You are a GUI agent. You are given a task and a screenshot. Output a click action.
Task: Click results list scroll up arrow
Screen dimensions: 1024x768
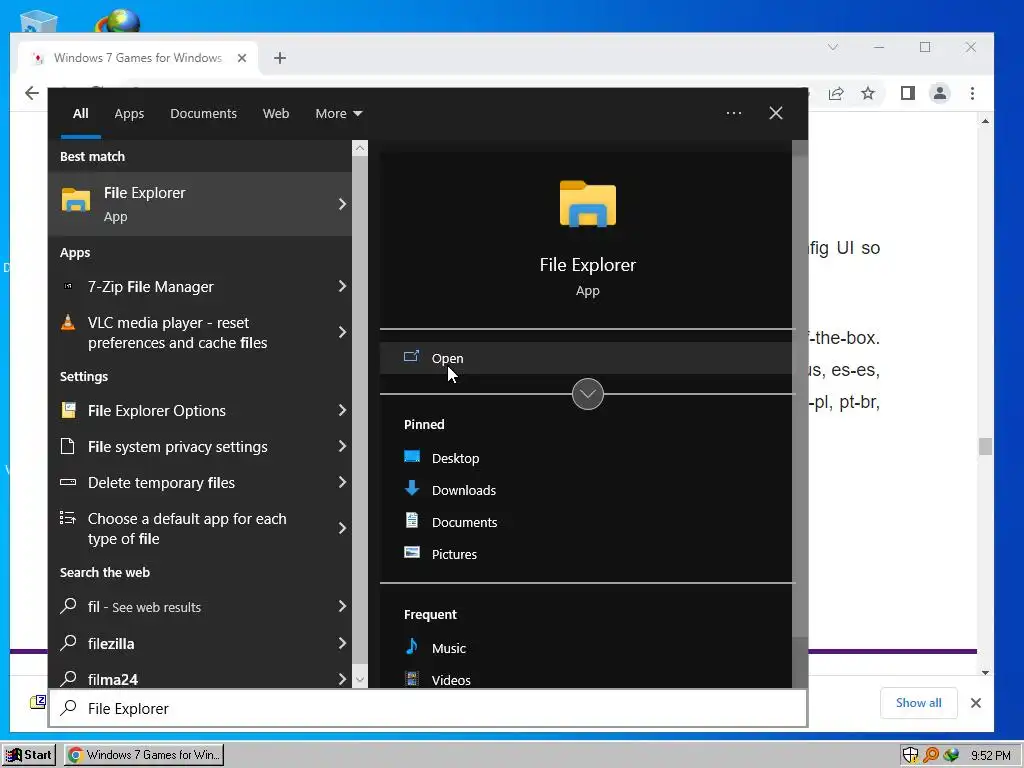(360, 148)
